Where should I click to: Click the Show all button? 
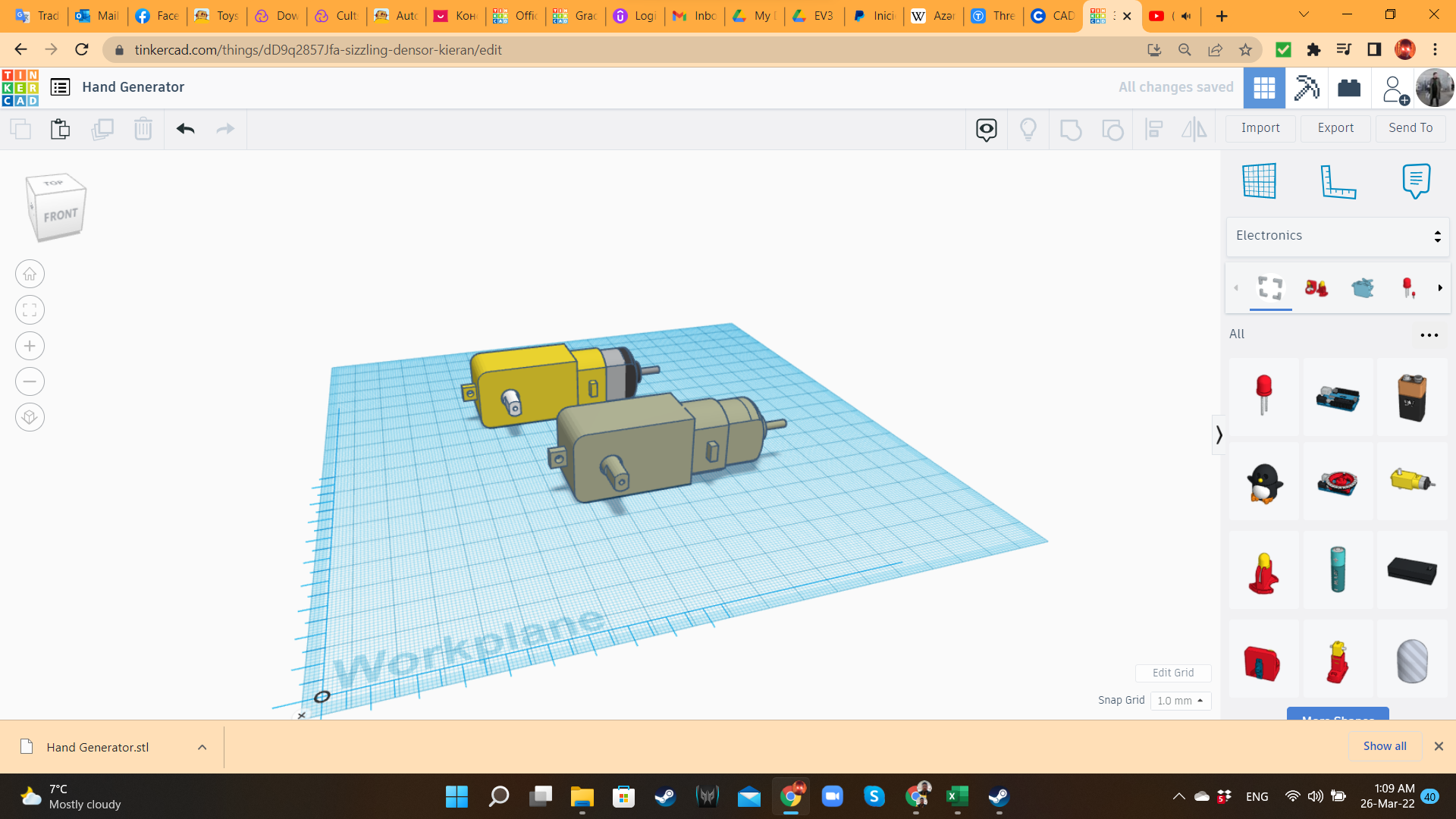(1384, 745)
